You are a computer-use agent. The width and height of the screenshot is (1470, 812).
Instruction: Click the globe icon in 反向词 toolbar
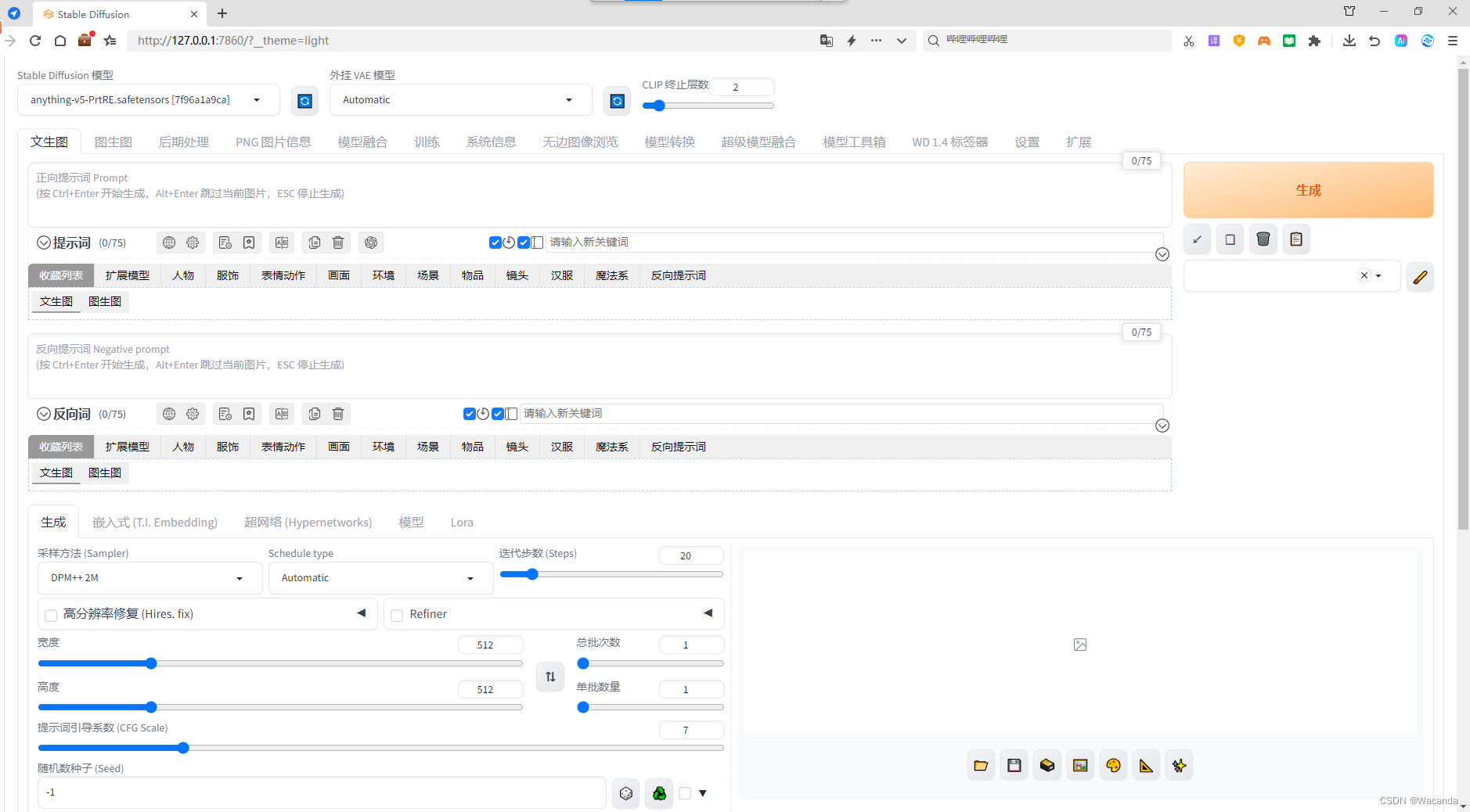(x=169, y=414)
